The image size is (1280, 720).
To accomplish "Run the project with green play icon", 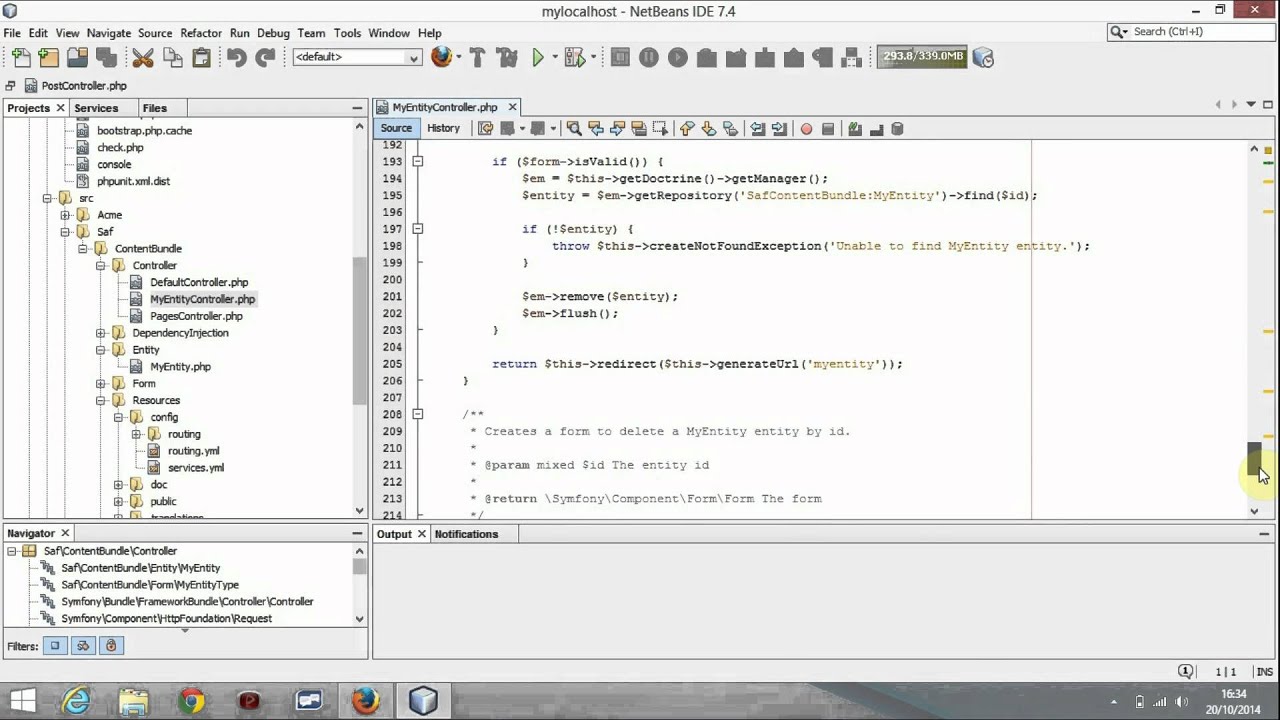I will (538, 57).
